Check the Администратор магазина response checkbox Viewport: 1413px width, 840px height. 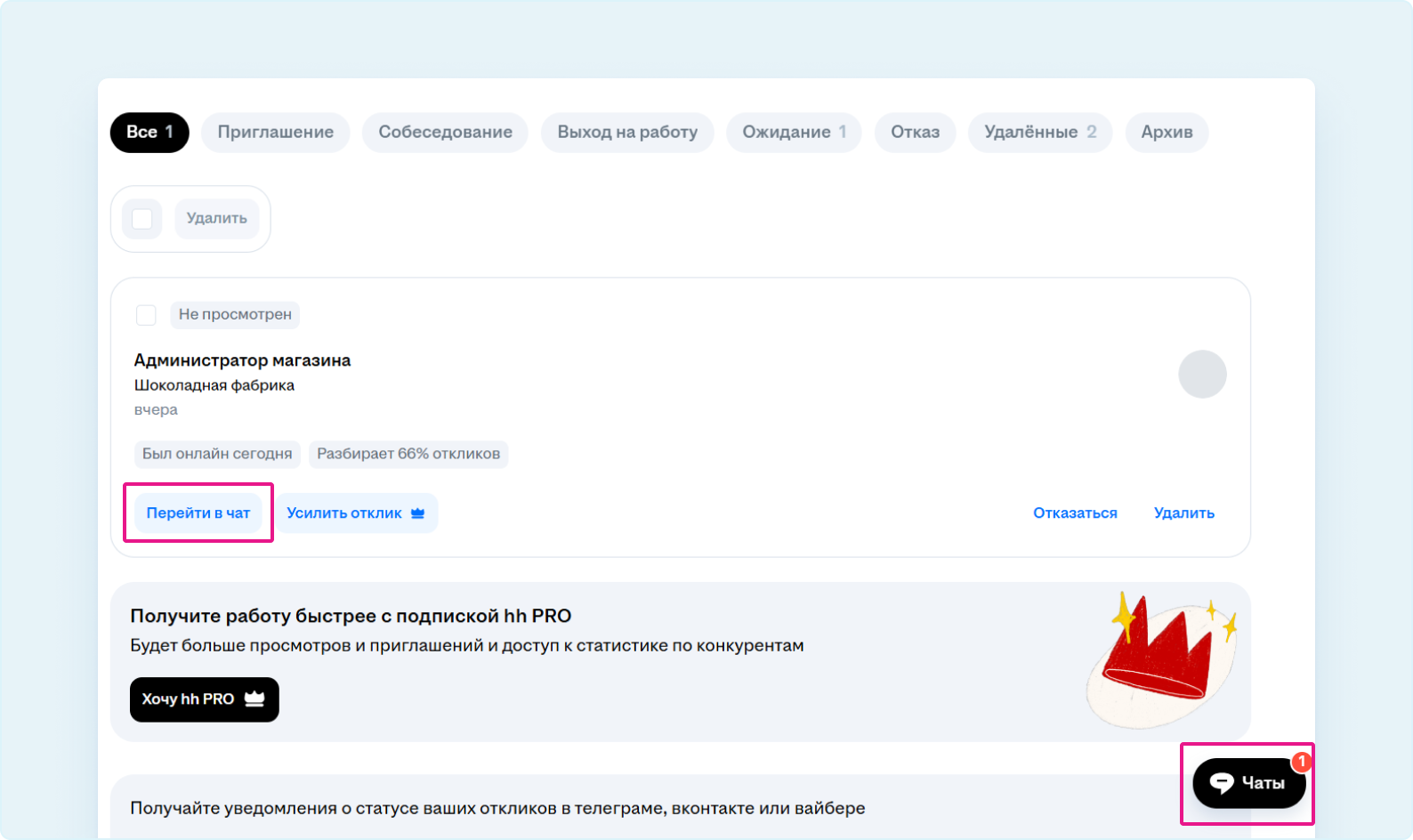click(x=146, y=315)
